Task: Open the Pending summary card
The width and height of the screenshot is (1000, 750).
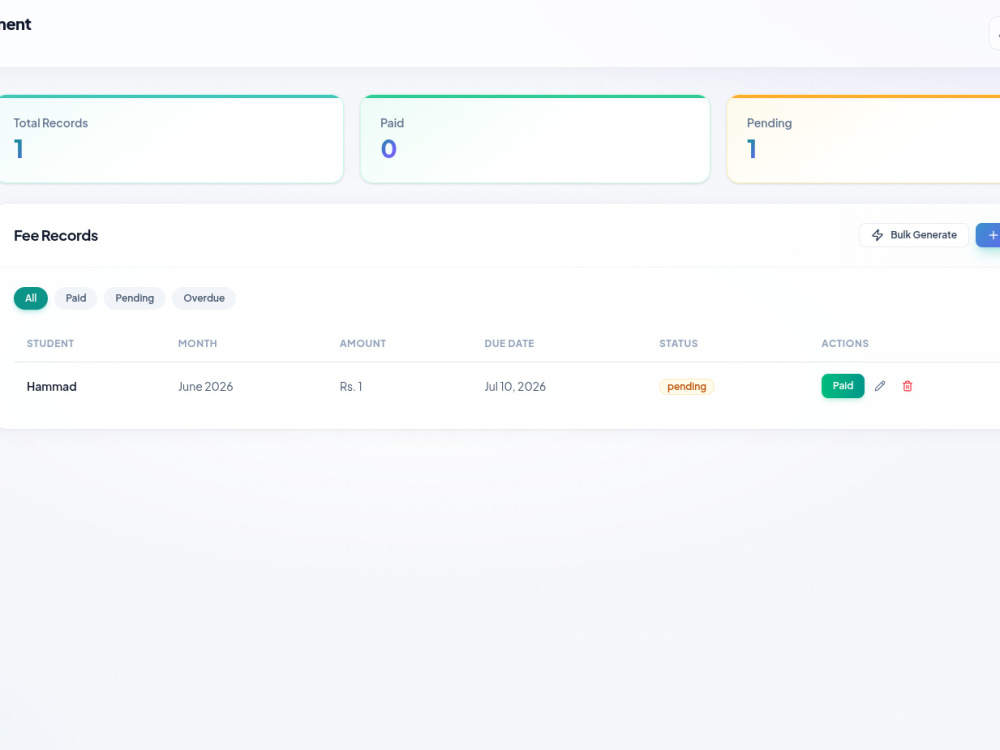Action: (864, 139)
